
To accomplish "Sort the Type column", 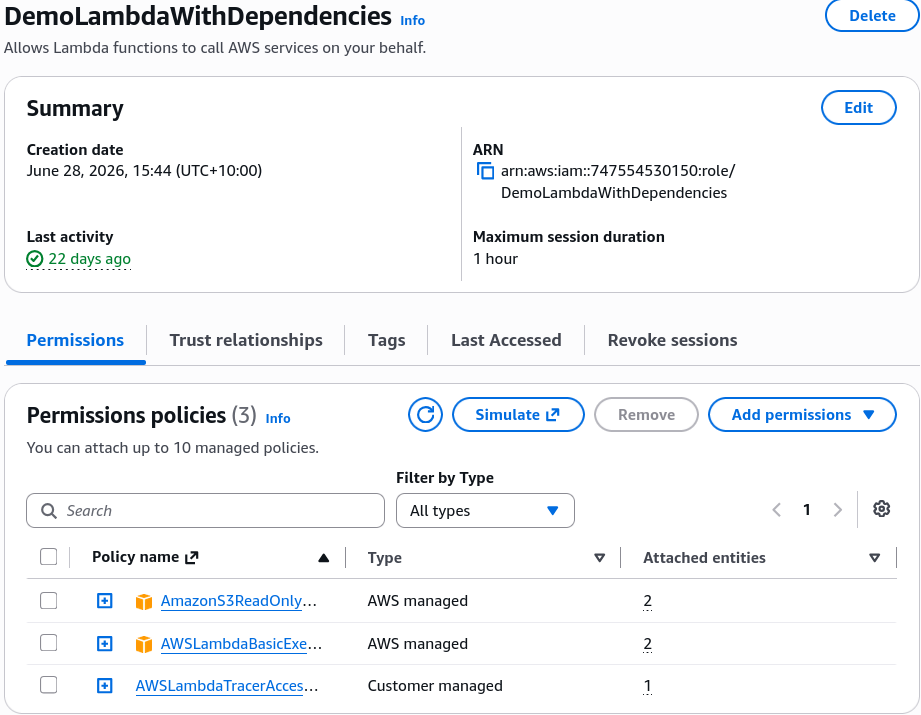I will pyautogui.click(x=600, y=558).
